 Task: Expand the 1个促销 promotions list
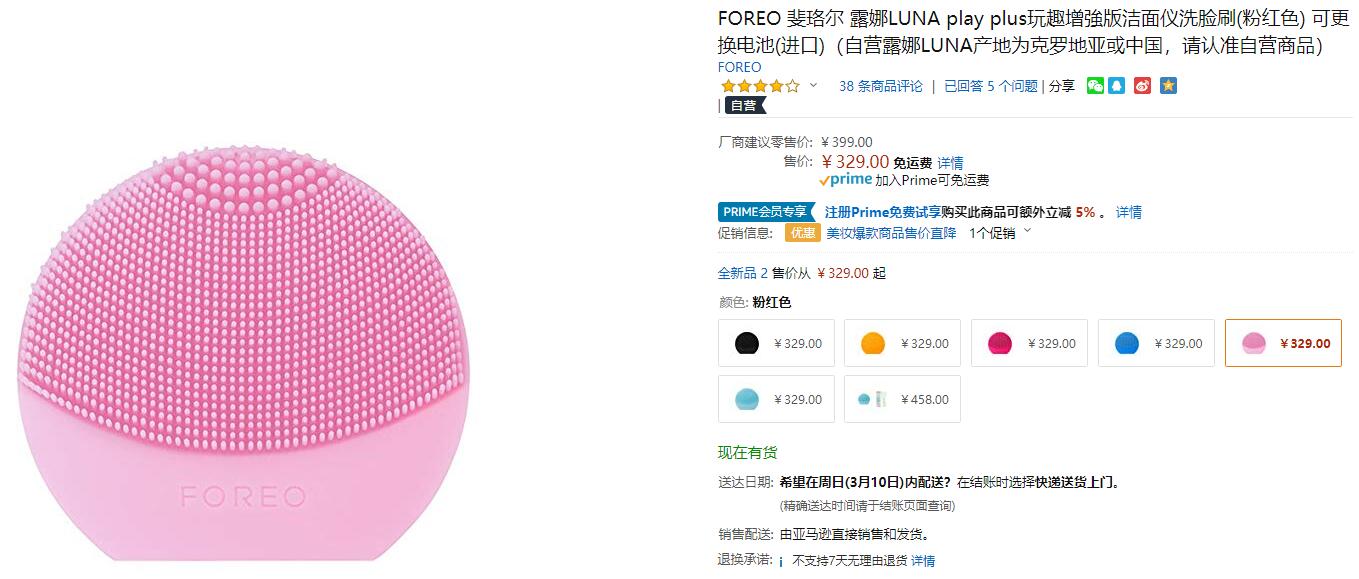pyautogui.click(x=999, y=233)
